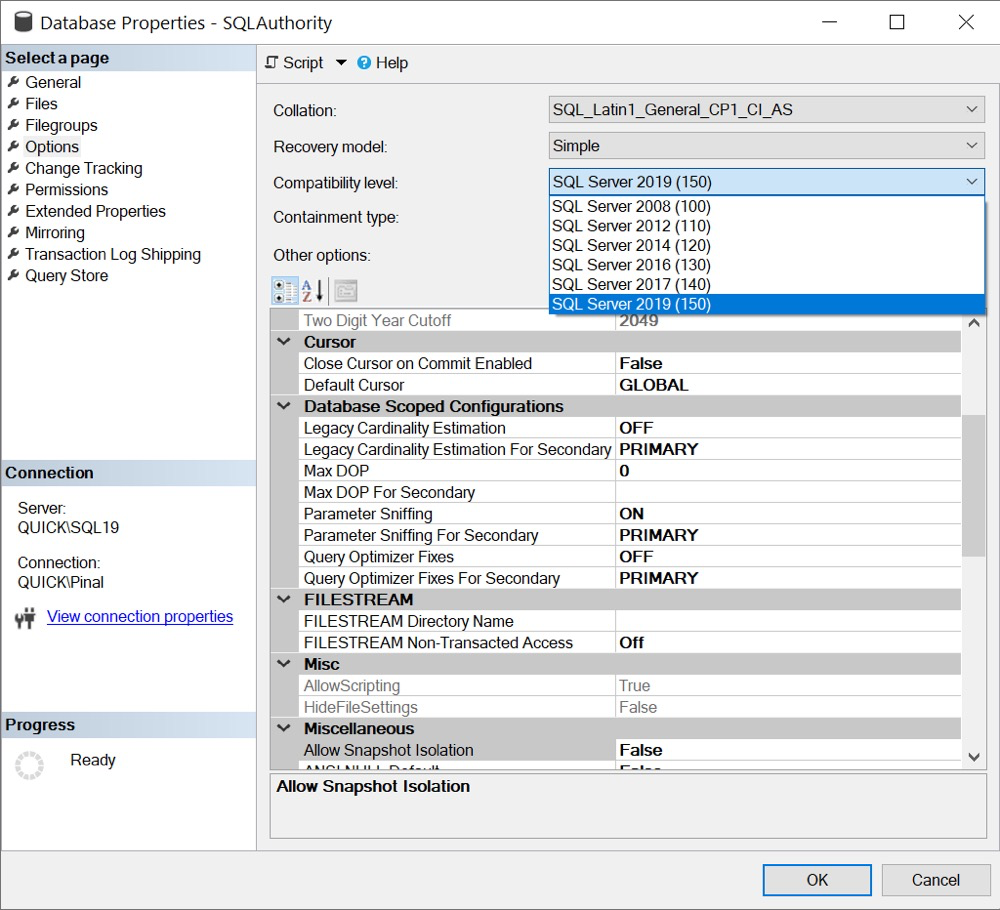The image size is (1000, 910).
Task: Choose SQL Server 2008 (100) from list
Action: [x=631, y=207]
